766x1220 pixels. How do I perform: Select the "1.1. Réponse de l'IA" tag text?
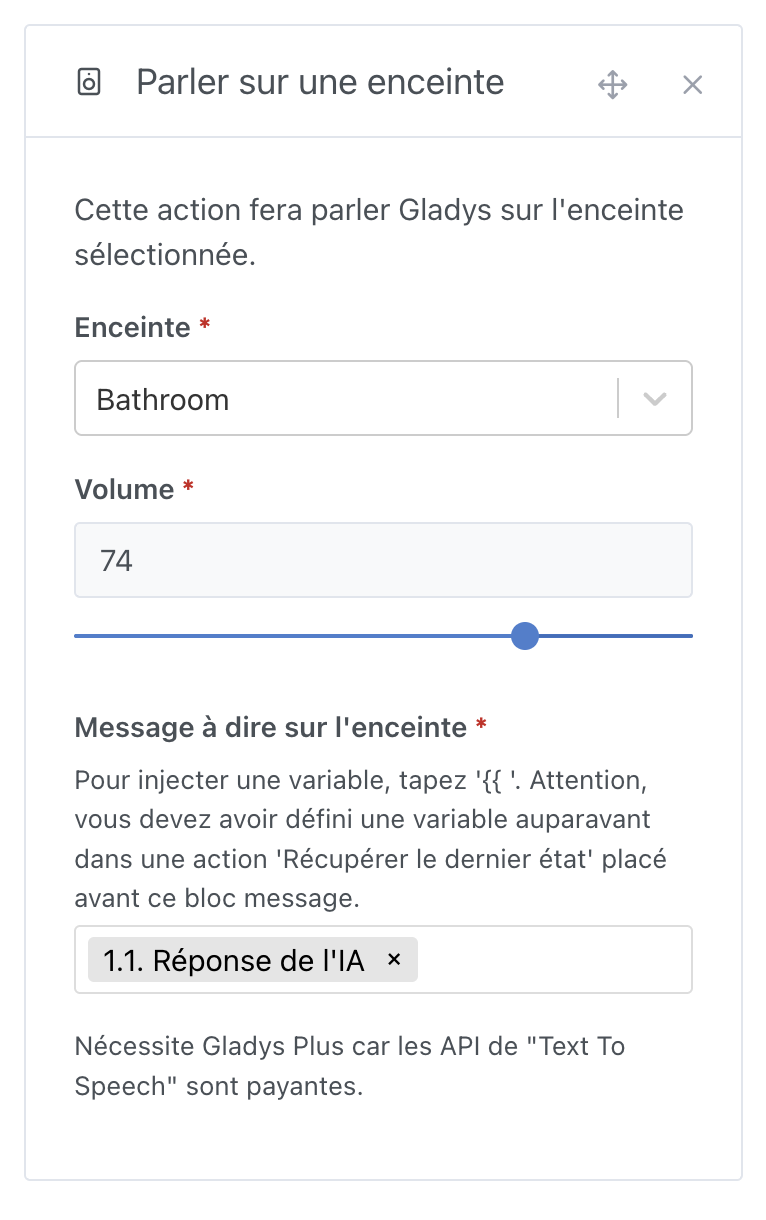tap(233, 960)
